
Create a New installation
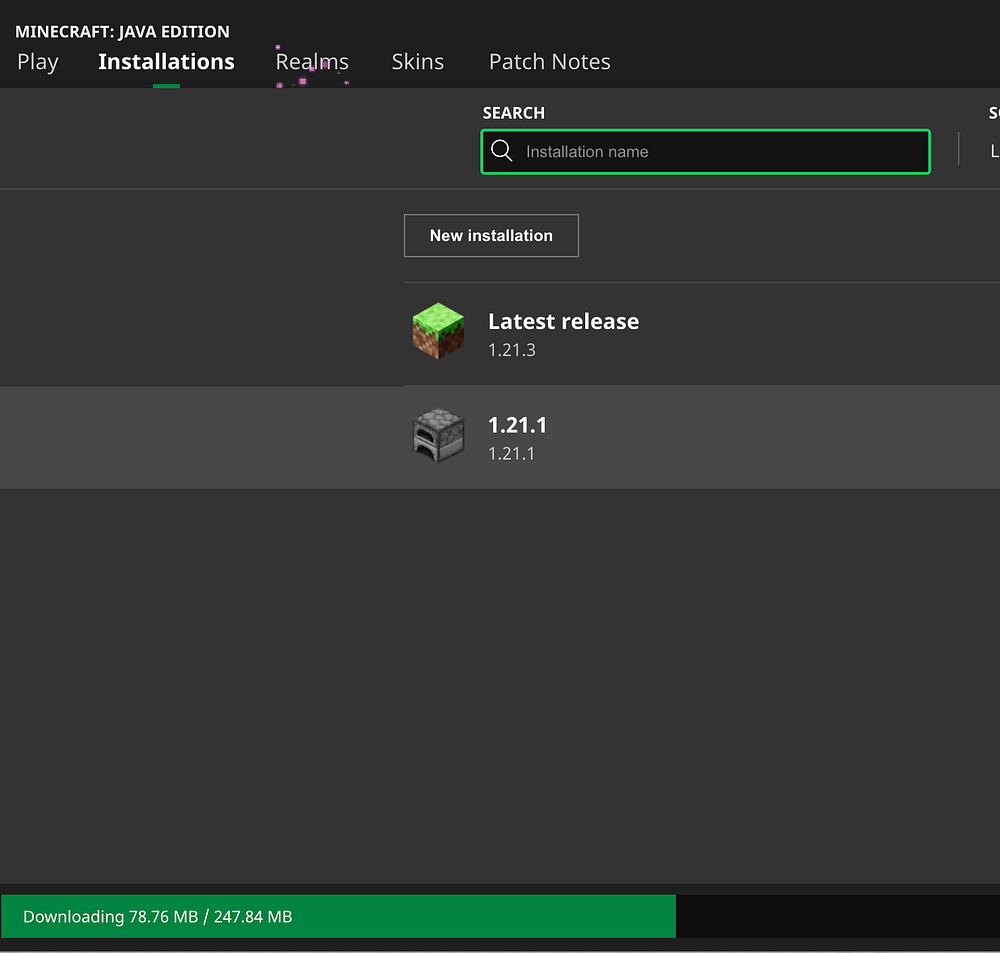point(491,235)
